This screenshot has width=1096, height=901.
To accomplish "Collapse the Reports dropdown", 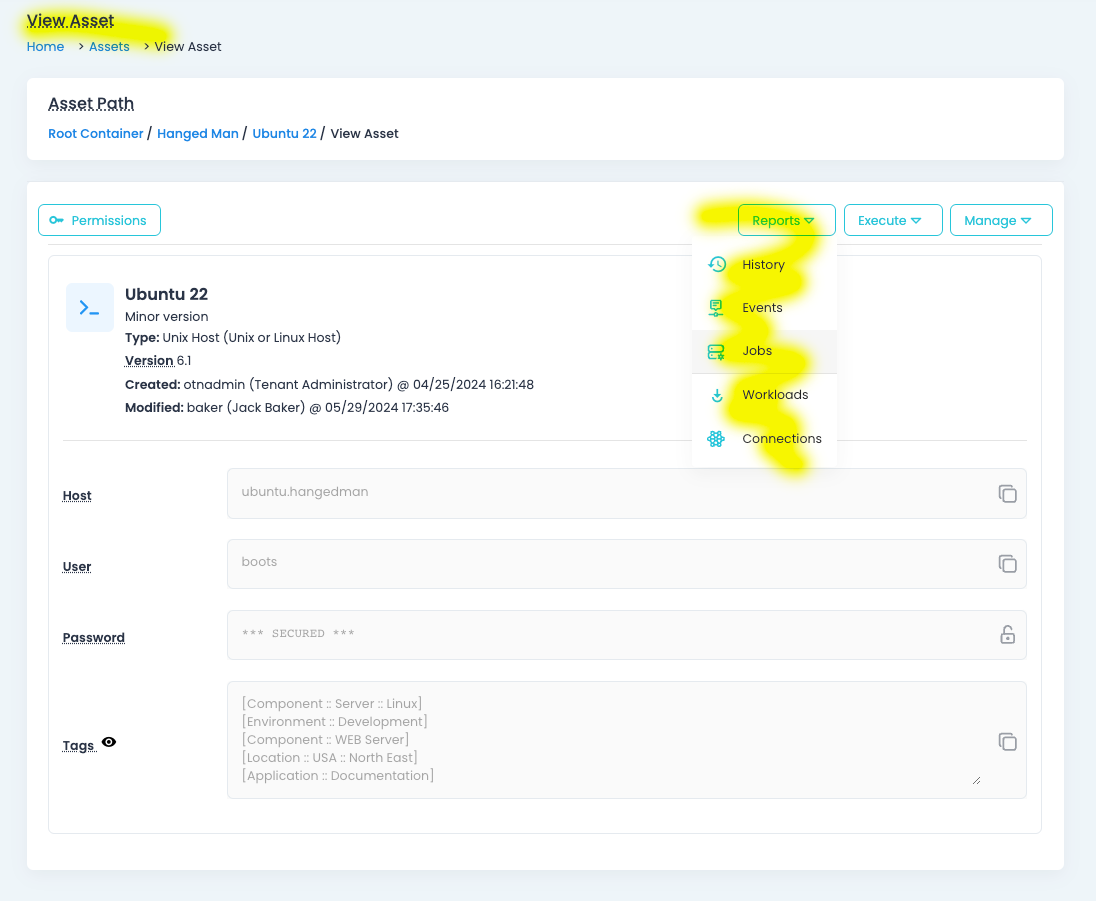I will point(786,220).
